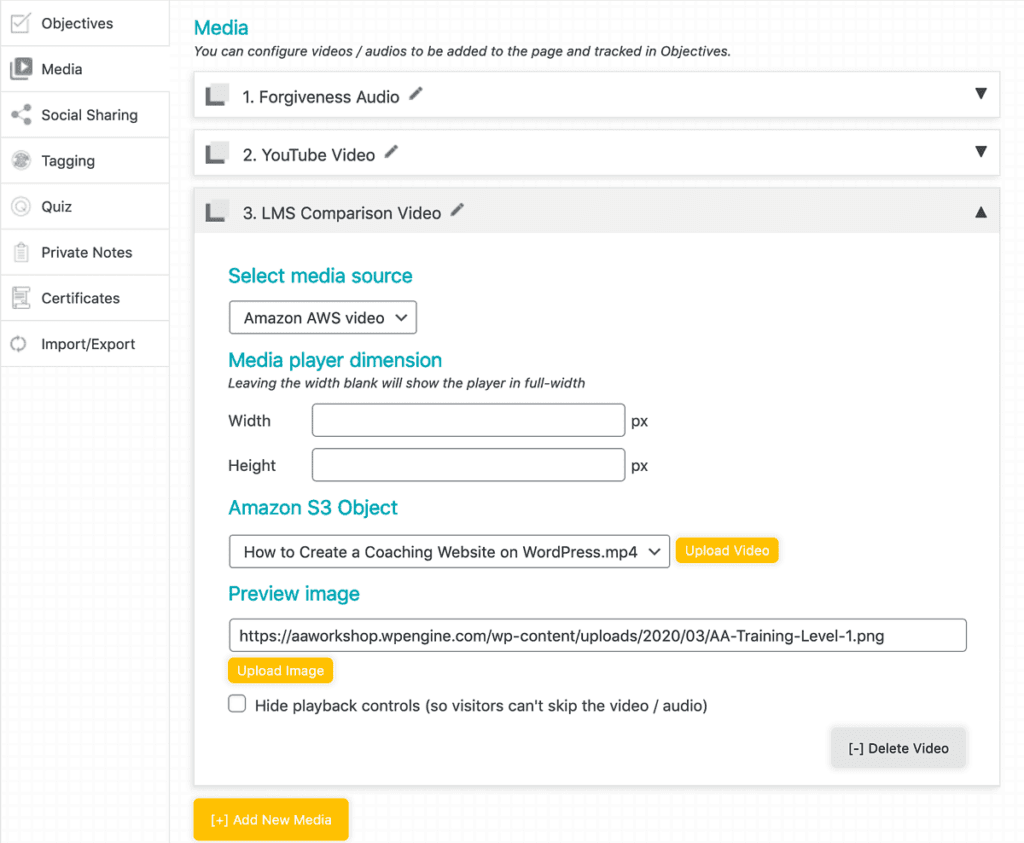Switch to the Quiz tab
The height and width of the screenshot is (843, 1024).
[56, 207]
